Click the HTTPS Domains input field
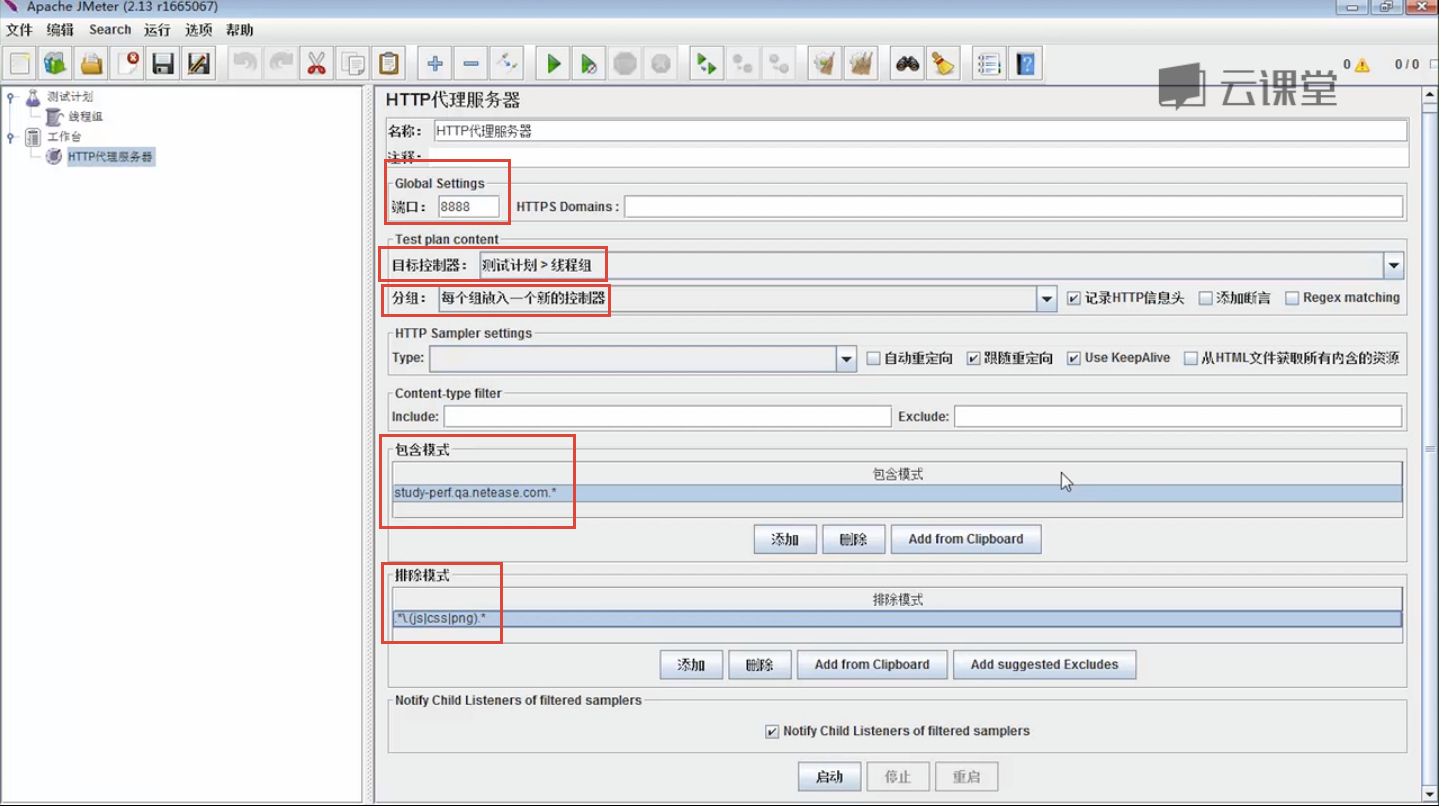Screen dimensions: 1439x806 coord(1014,207)
